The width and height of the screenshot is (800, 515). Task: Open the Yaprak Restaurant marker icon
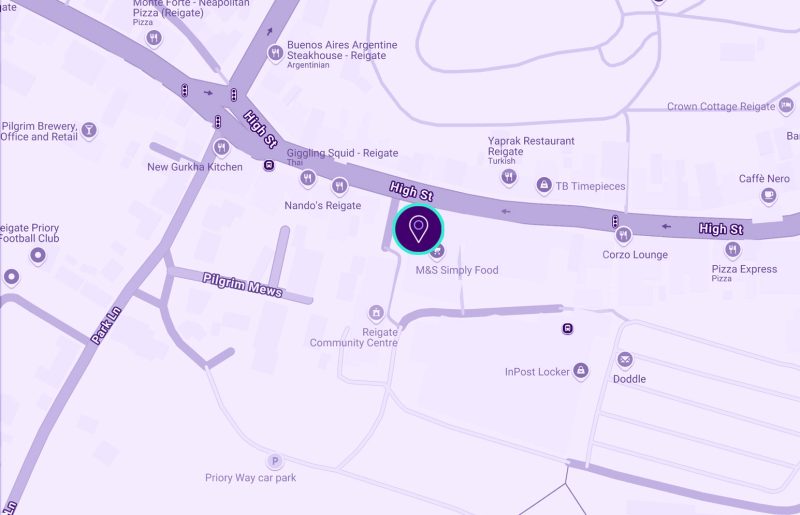click(509, 177)
